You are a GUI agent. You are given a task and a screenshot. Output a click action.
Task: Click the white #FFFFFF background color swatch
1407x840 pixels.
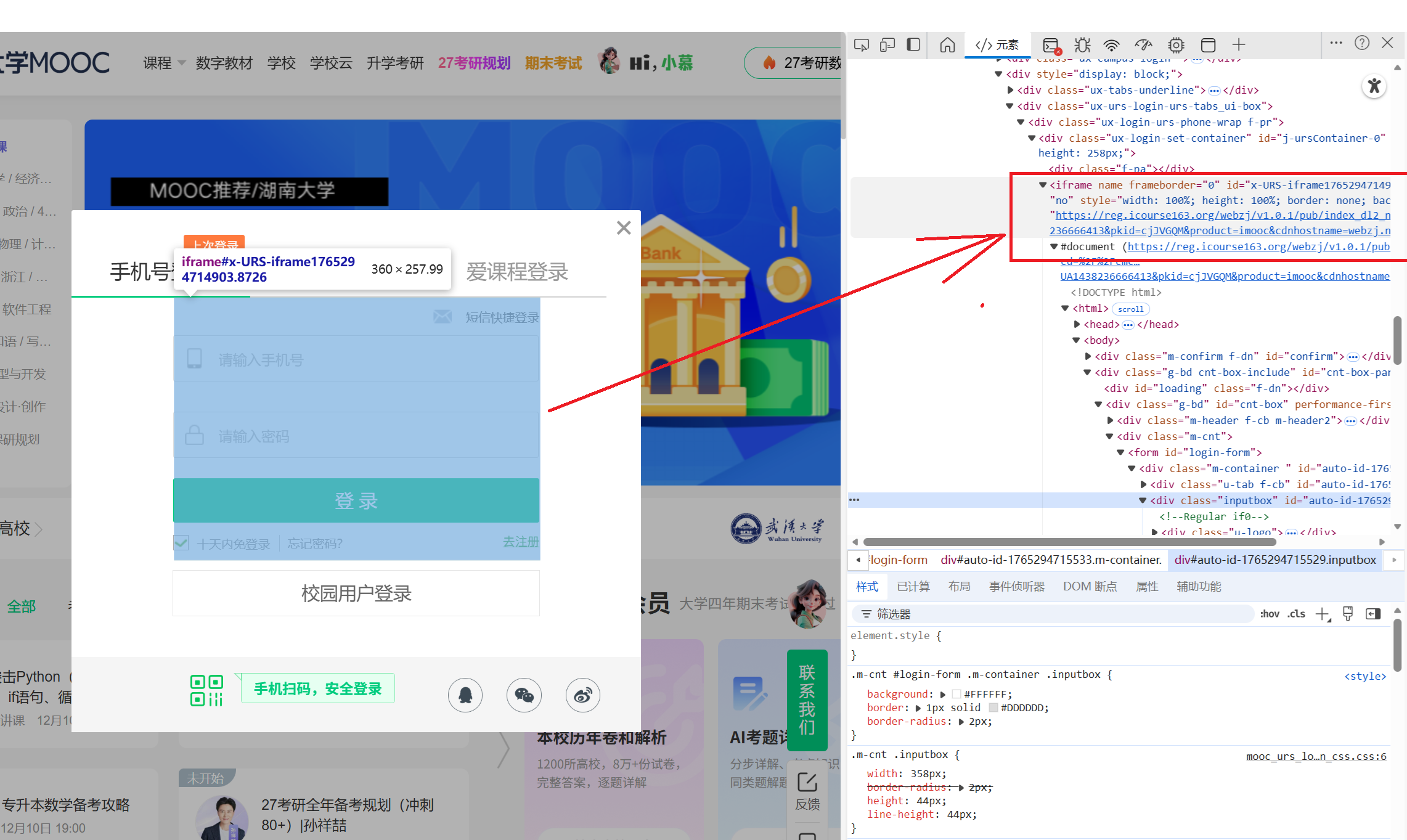coord(956,694)
